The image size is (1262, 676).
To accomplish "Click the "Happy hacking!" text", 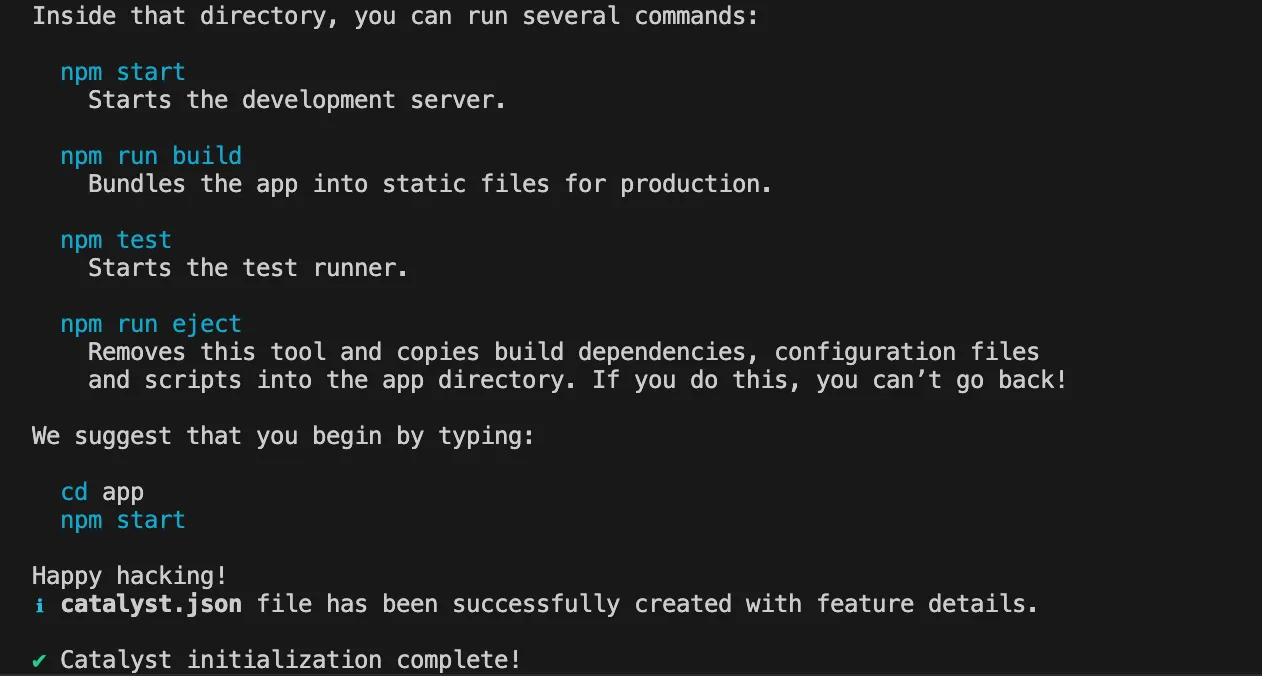I will [129, 576].
